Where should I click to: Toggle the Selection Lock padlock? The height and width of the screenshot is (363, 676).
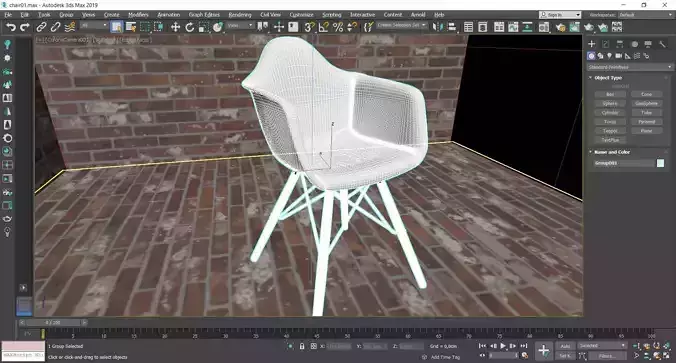click(302, 346)
